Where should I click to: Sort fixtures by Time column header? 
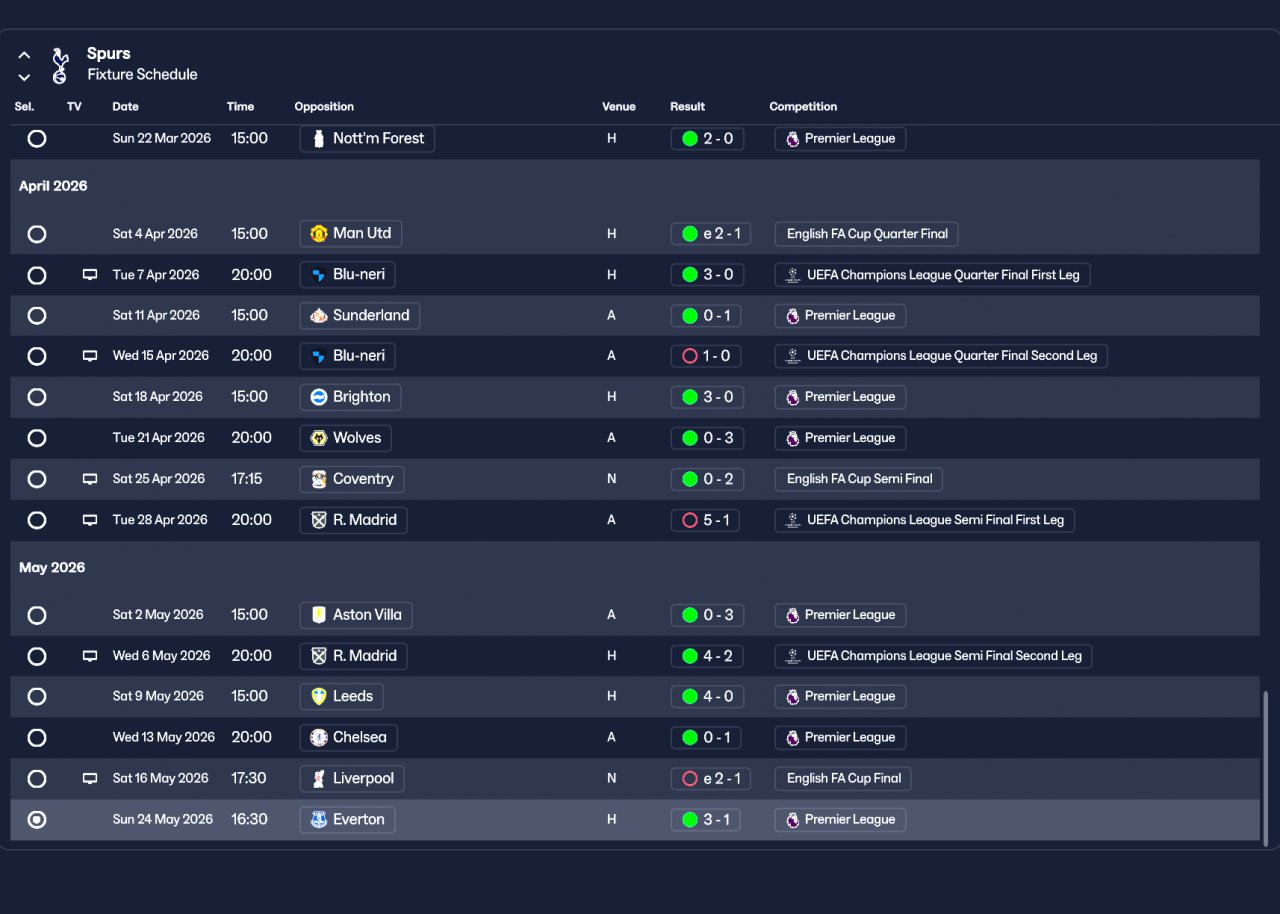pos(241,107)
